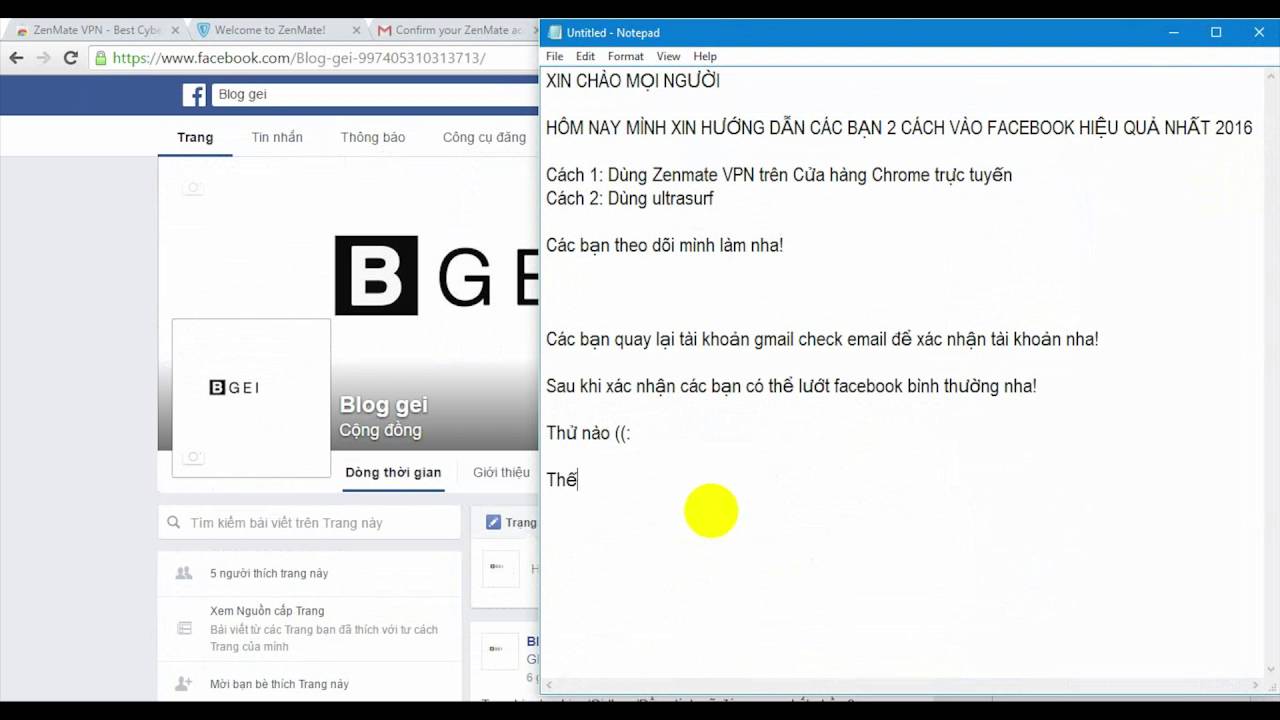Open Notepad View menu

668,56
